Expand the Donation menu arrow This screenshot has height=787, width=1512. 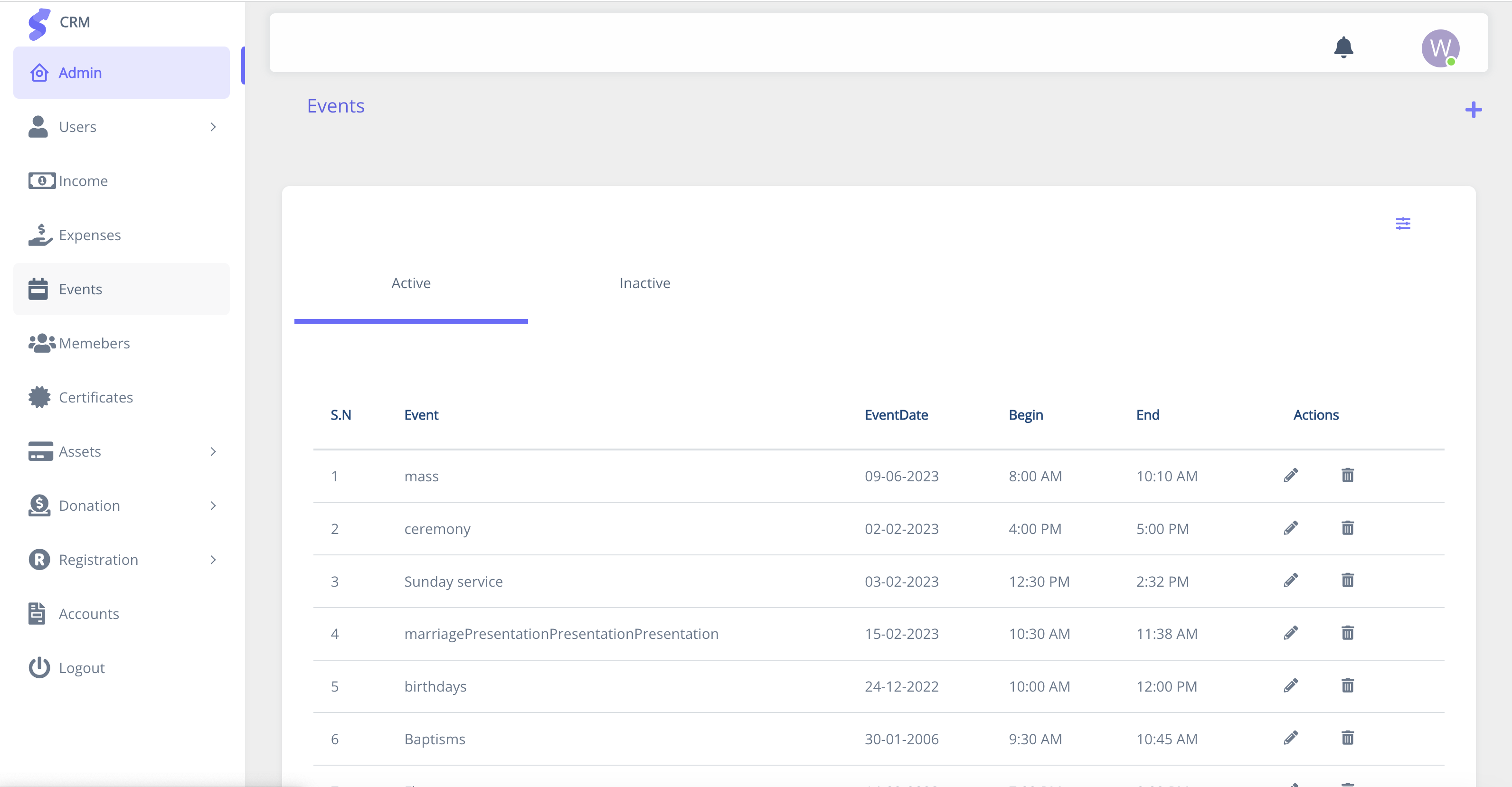(x=213, y=506)
